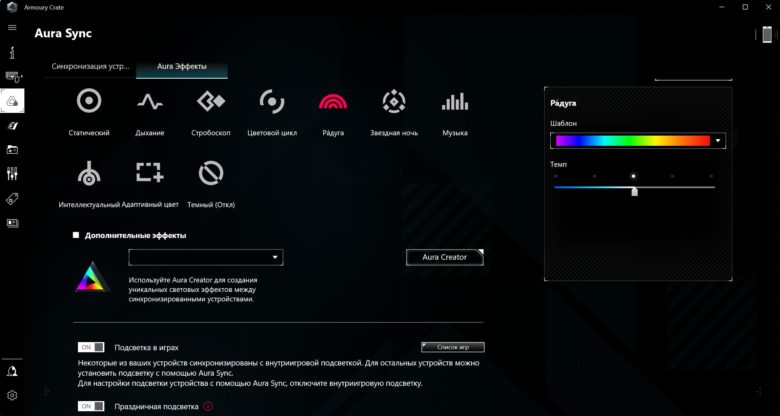Viewport: 780px width, 416px height.
Task: Select the Статический lighting effect icon
Action: click(89, 101)
